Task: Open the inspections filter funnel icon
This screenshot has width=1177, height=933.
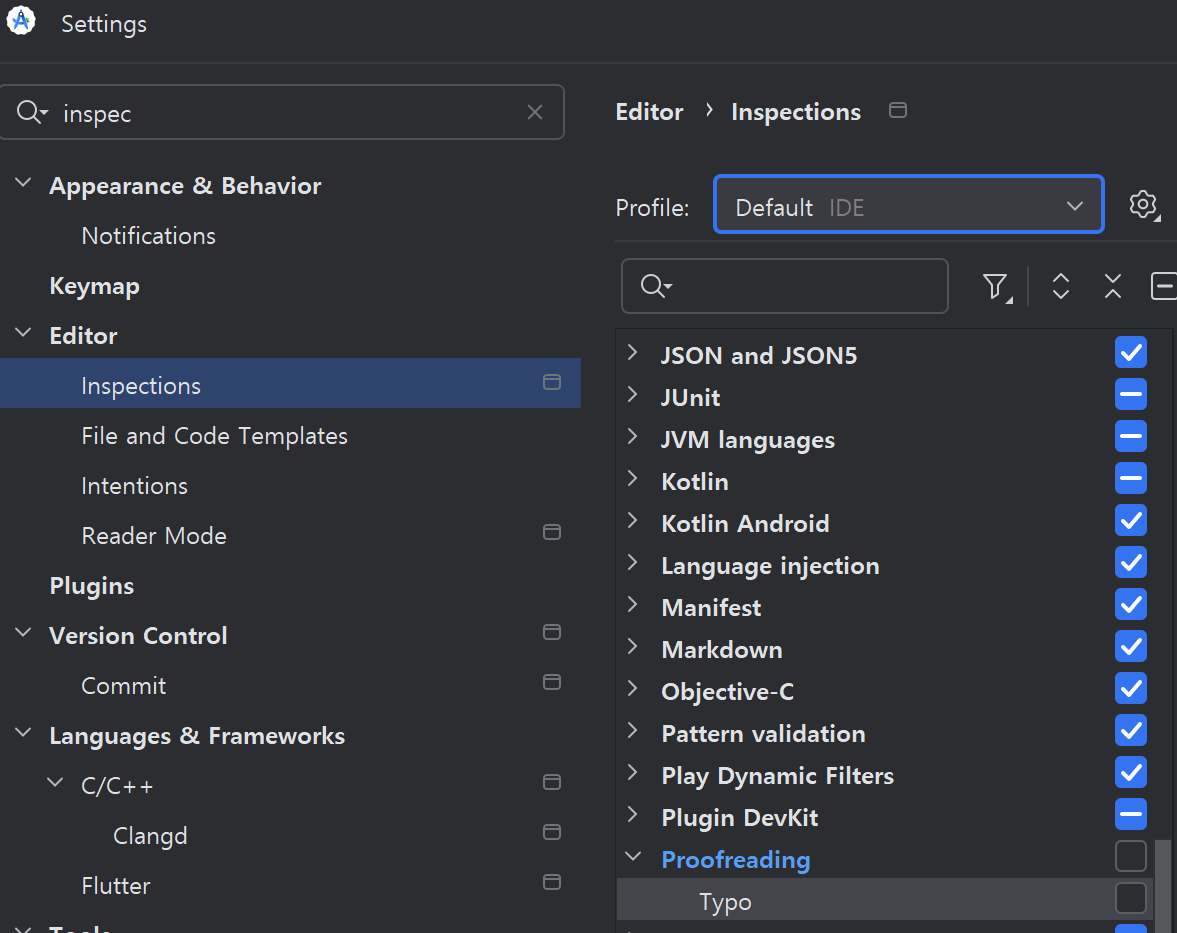Action: 995,287
